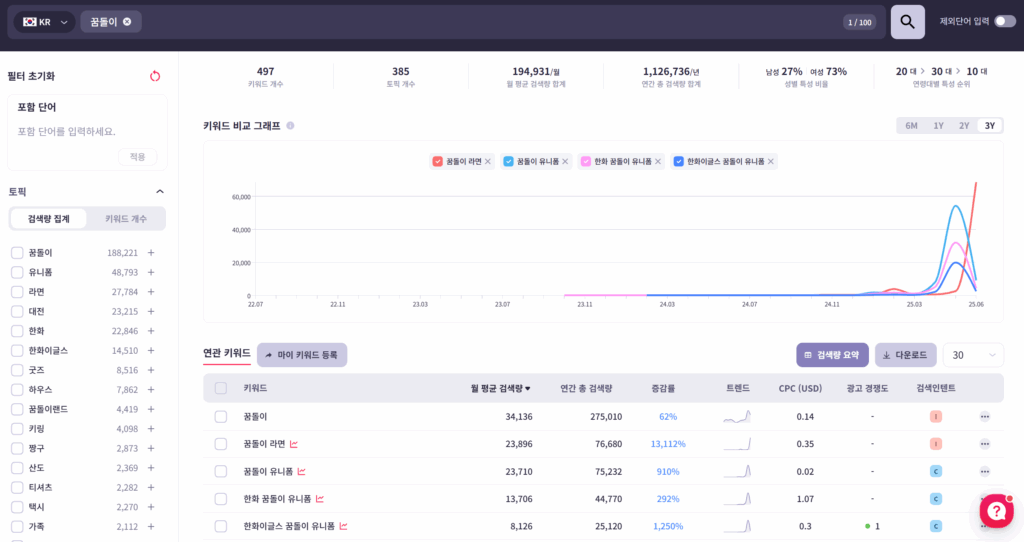Remove 꿈돌이 라면 from graph legend

pyautogui.click(x=488, y=161)
